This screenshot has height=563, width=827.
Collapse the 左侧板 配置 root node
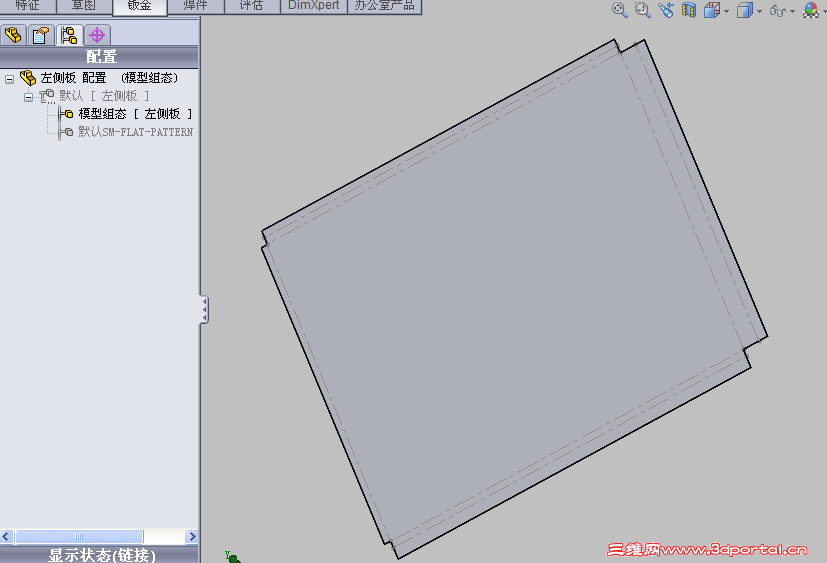[x=9, y=79]
